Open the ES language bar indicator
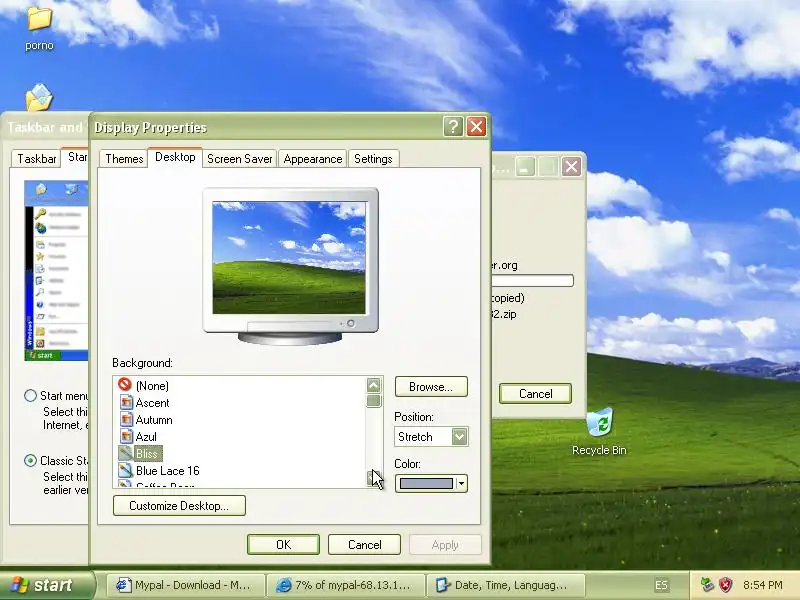 pos(661,585)
